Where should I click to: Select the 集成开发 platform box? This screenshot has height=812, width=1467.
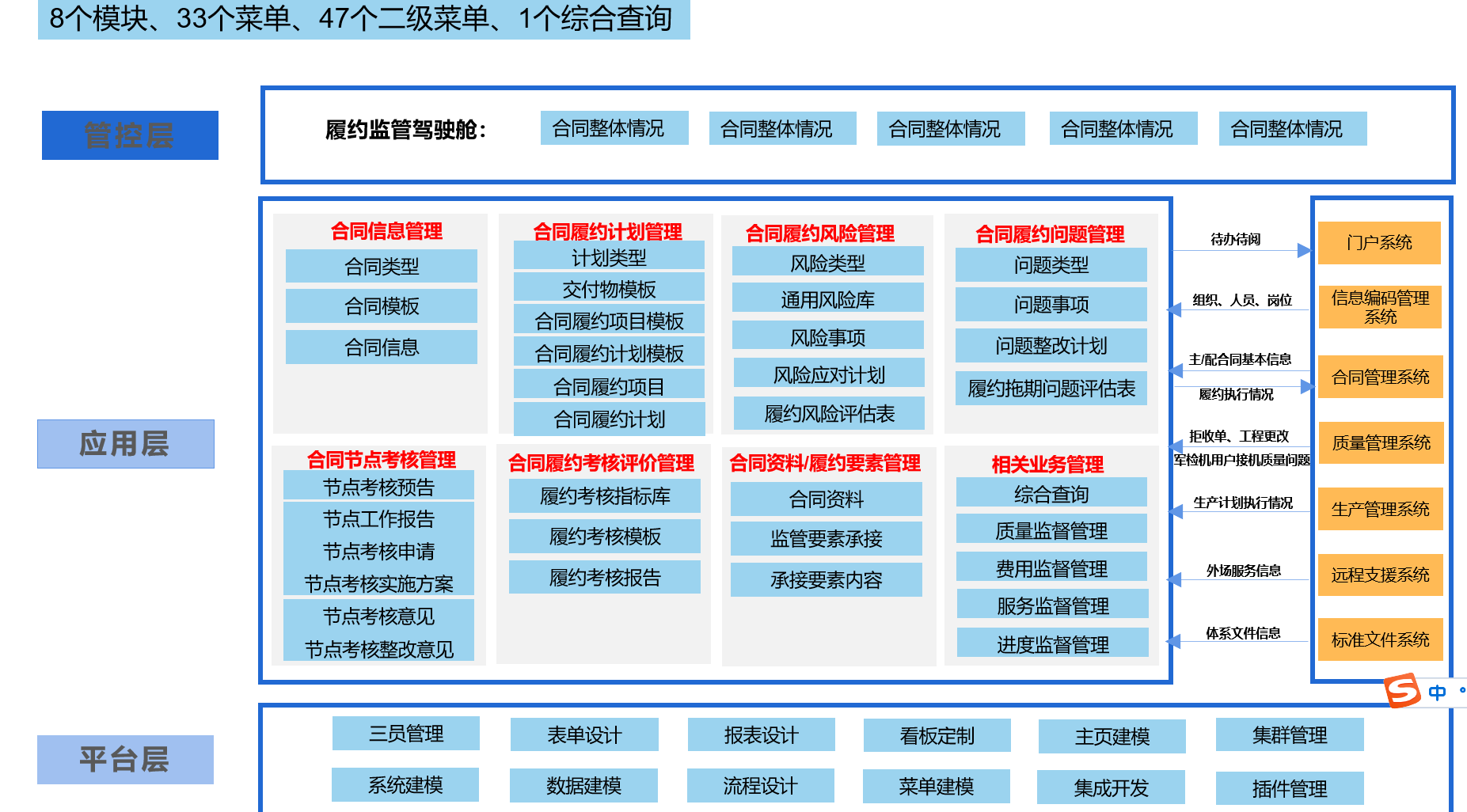click(x=1111, y=787)
